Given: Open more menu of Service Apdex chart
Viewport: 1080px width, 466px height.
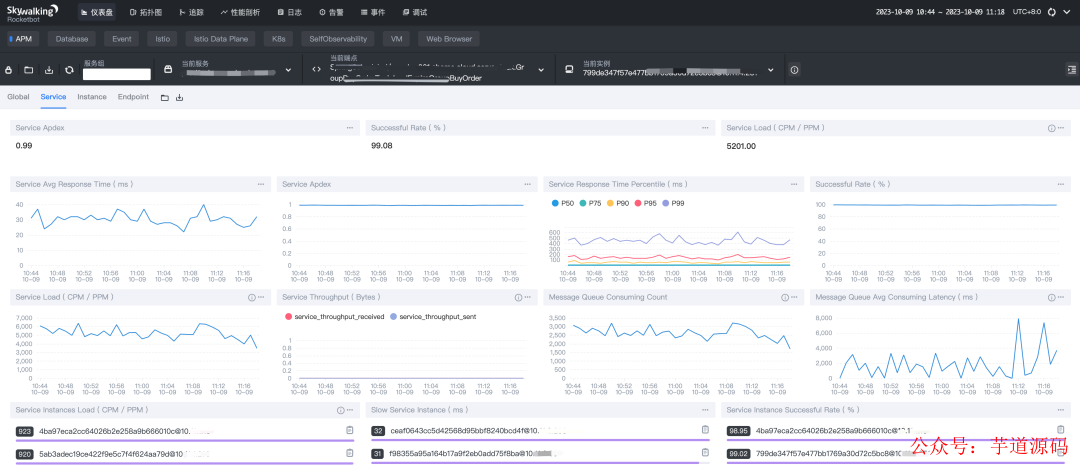Looking at the screenshot, I should click(528, 184).
